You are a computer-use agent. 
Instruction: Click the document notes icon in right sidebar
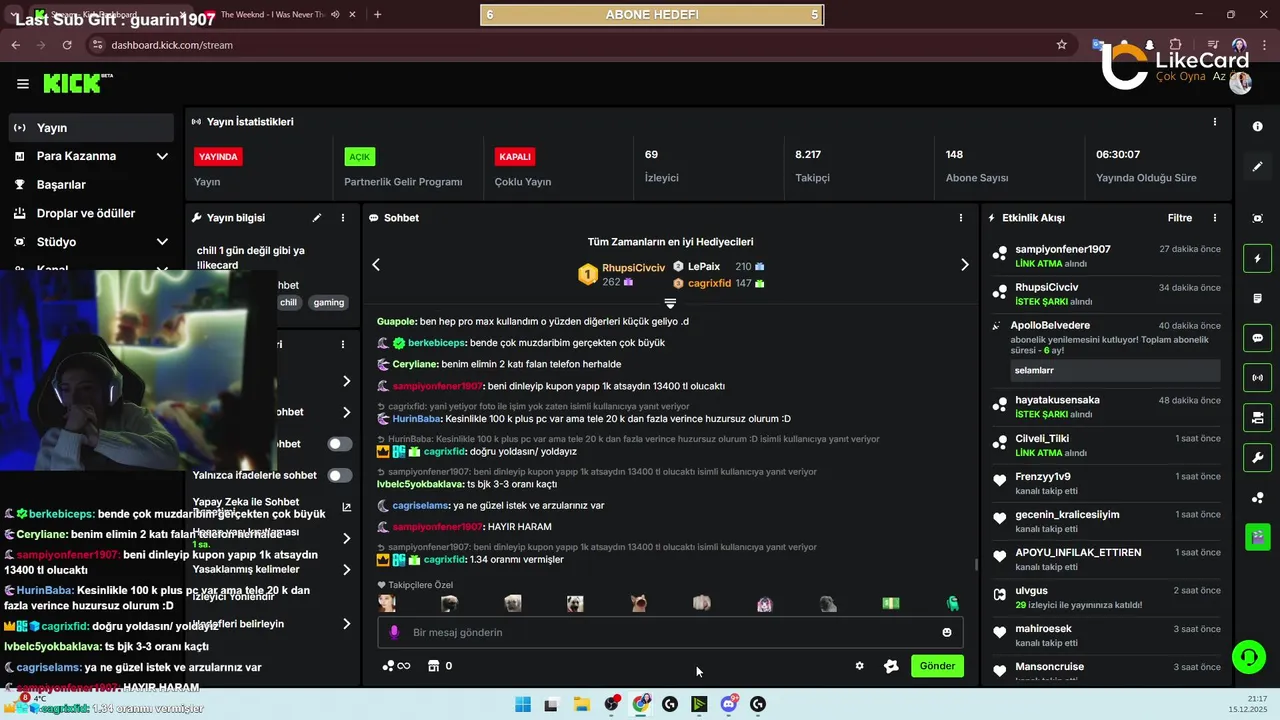pos(1257,298)
